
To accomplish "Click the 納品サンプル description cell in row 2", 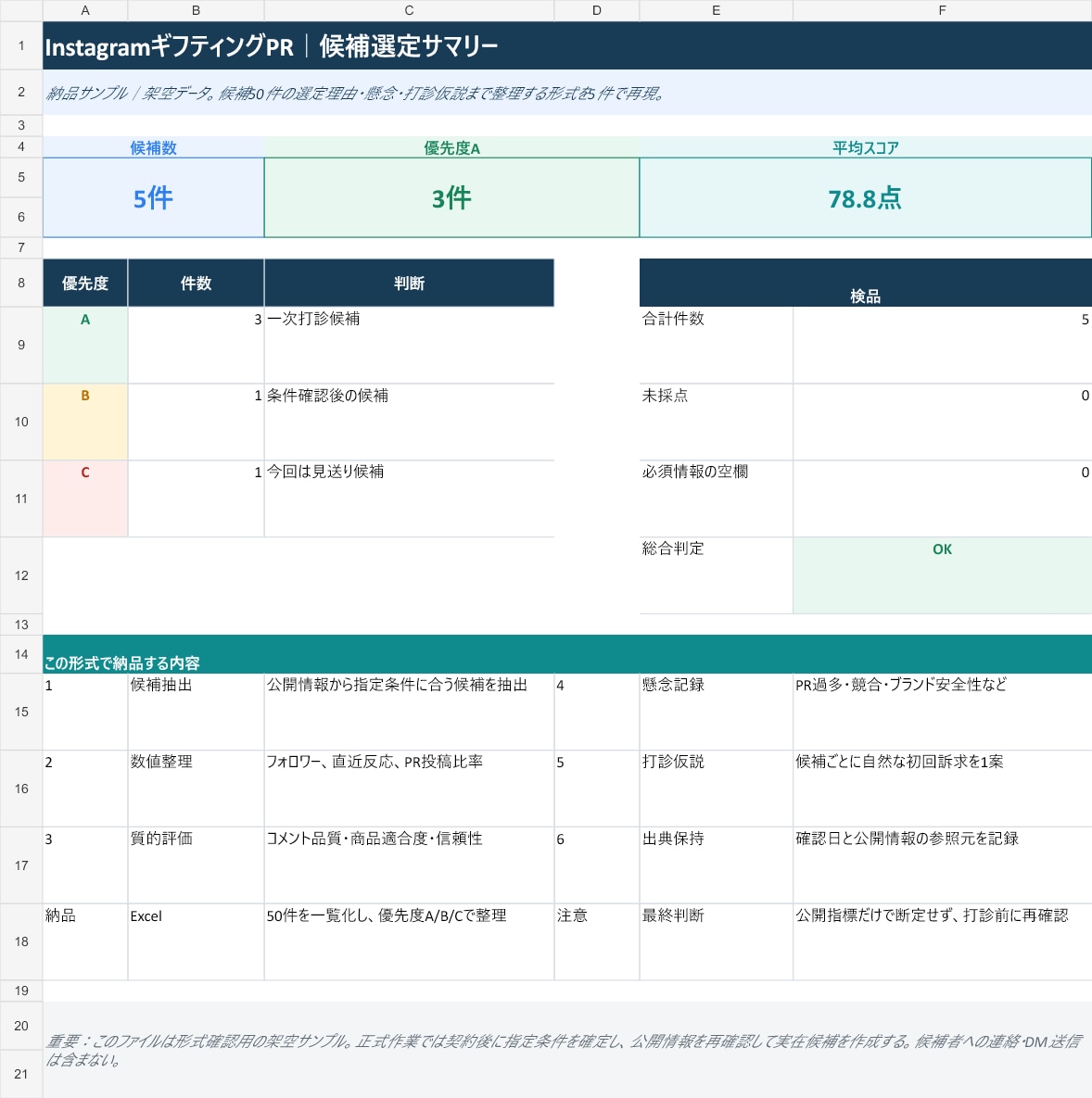I will point(567,93).
